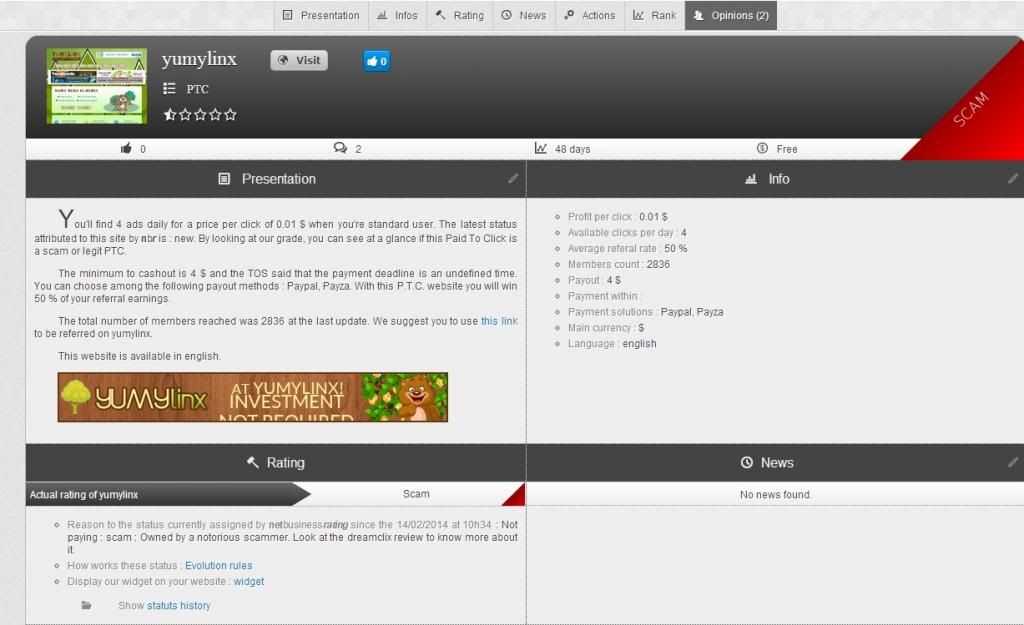Edit the Info section with pencil icon
Viewport: 1024px width, 625px height.
1013,178
